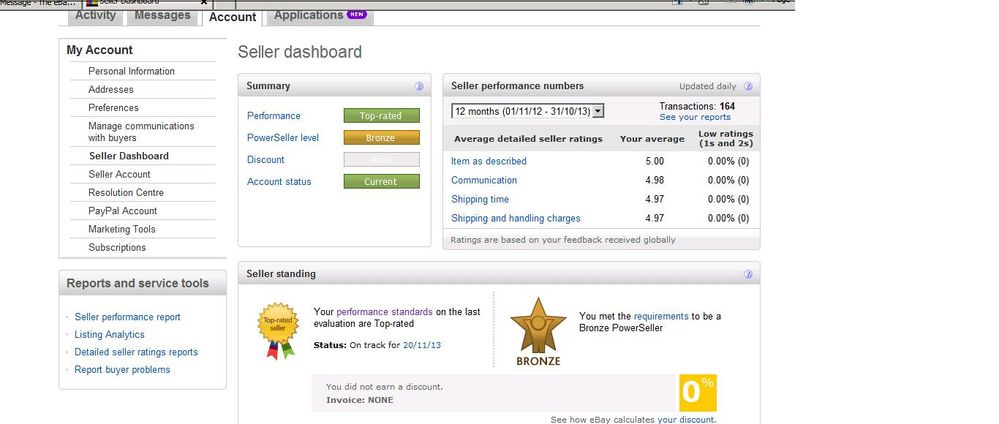Image resolution: width=999 pixels, height=424 pixels.
Task: Open Report buyer problems link
Action: coord(122,370)
